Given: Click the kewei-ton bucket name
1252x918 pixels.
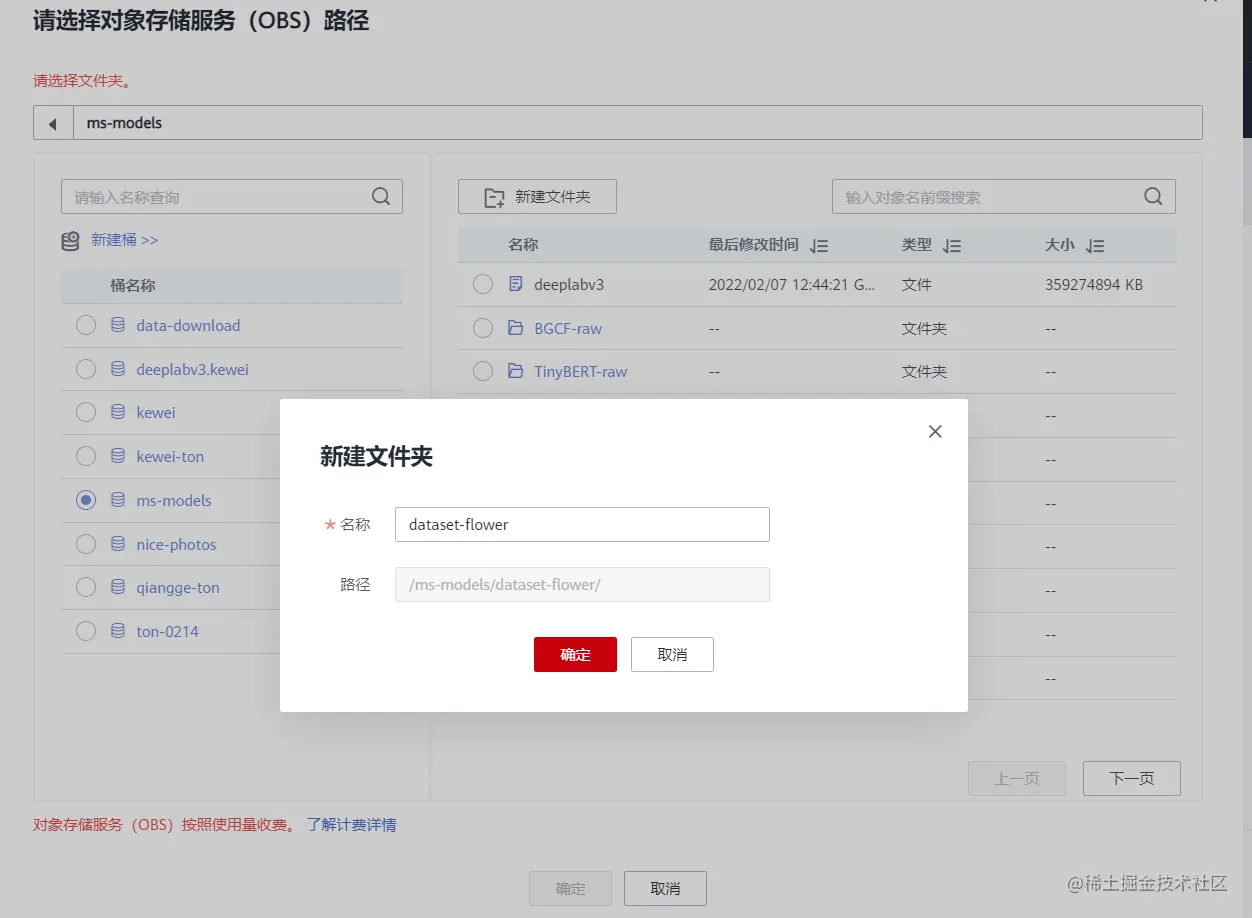Looking at the screenshot, I should 170,456.
